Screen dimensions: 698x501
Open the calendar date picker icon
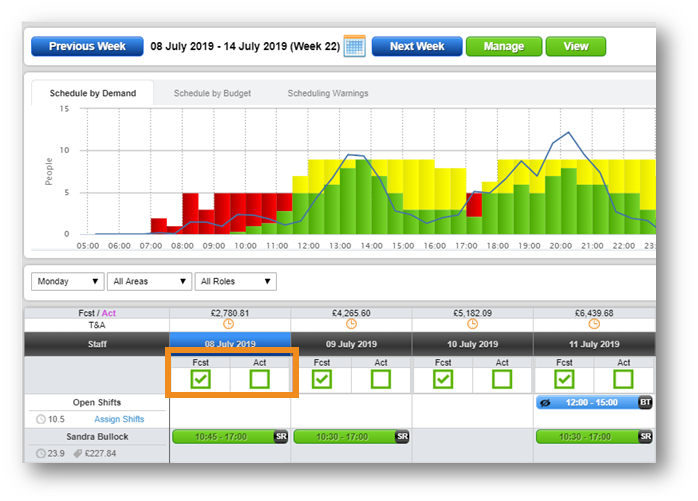click(354, 46)
